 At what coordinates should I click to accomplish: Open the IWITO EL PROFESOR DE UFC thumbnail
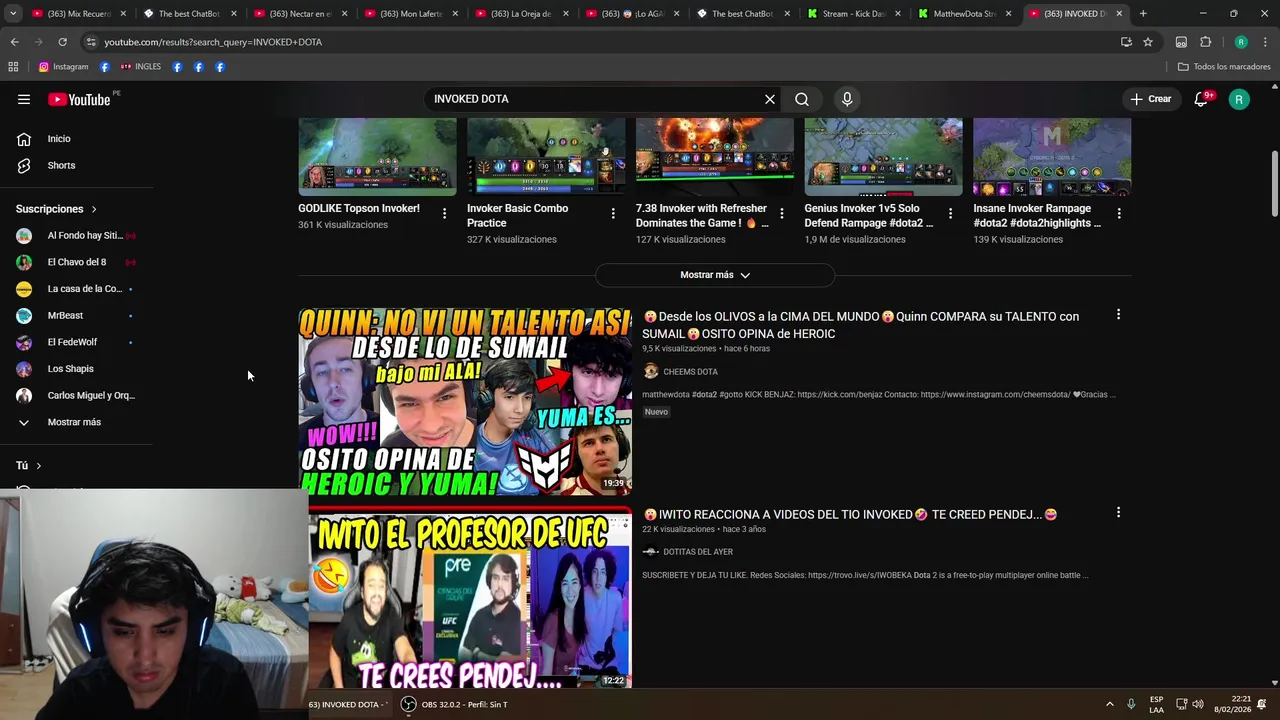(x=465, y=597)
